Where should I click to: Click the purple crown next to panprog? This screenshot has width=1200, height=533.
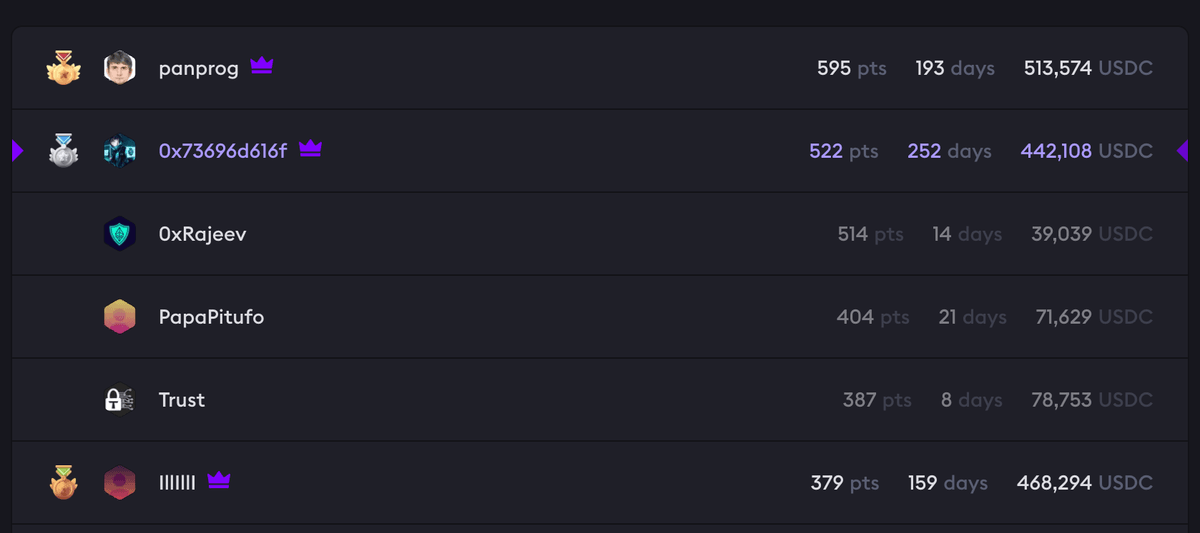click(x=262, y=66)
